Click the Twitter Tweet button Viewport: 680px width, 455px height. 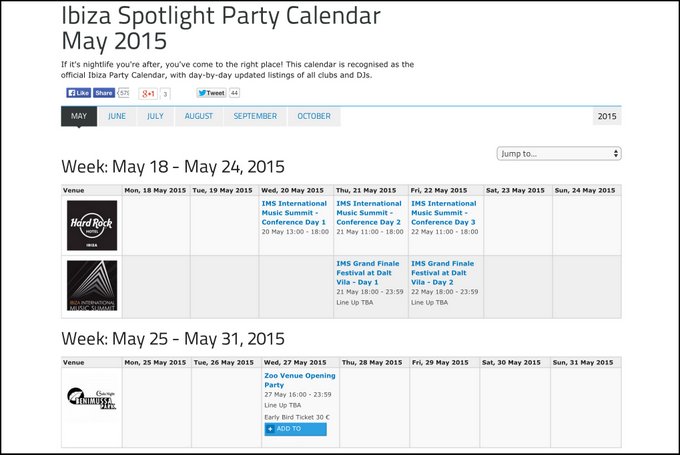(x=211, y=93)
